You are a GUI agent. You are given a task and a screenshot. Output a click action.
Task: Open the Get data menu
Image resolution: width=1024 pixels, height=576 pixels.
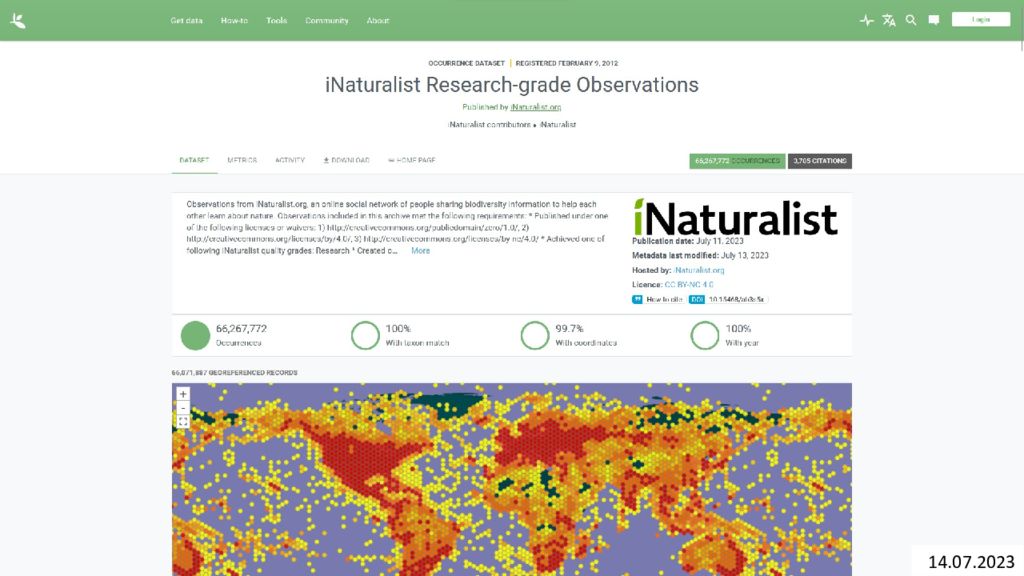187,21
